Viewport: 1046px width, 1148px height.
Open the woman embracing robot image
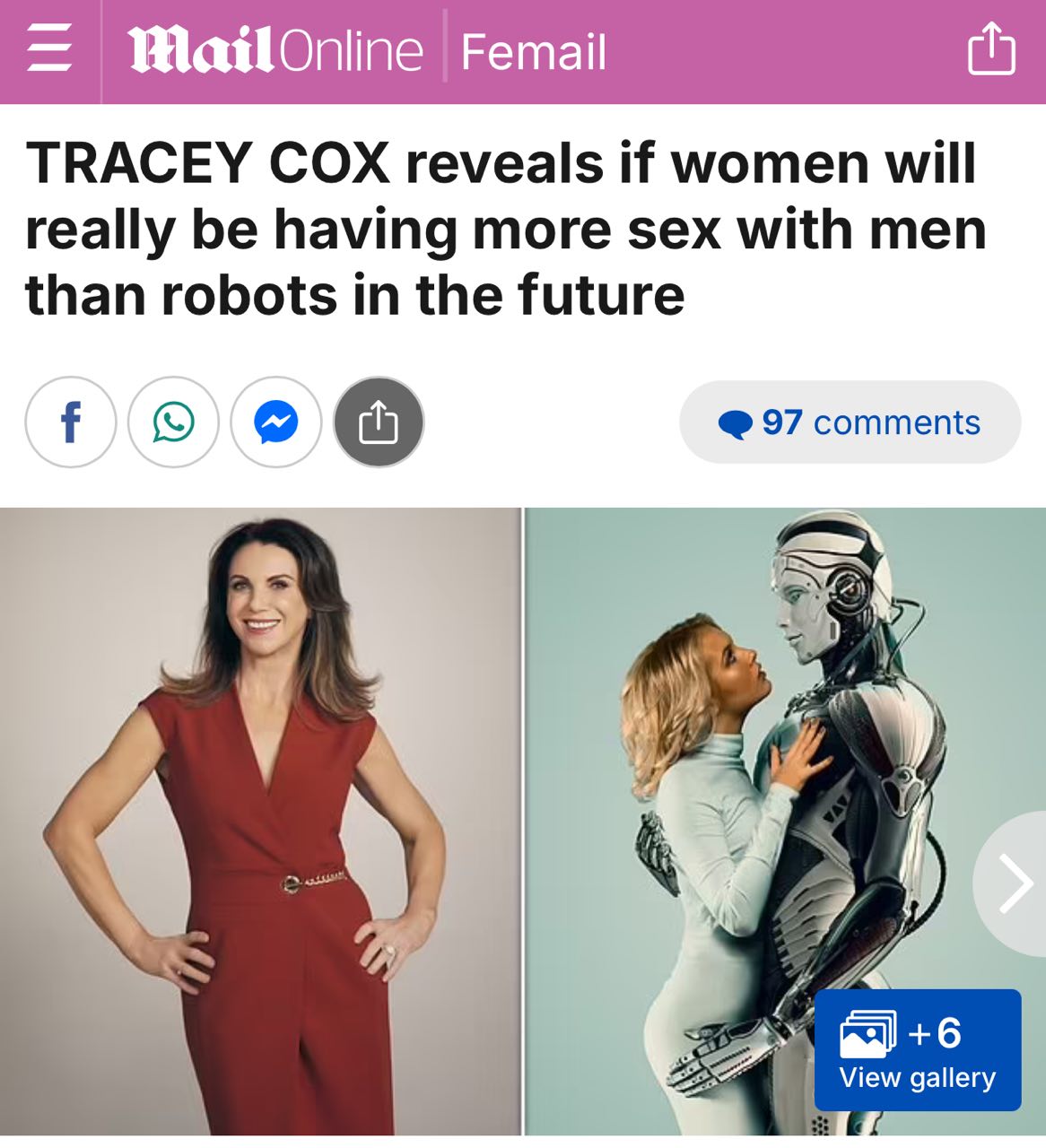click(785, 822)
